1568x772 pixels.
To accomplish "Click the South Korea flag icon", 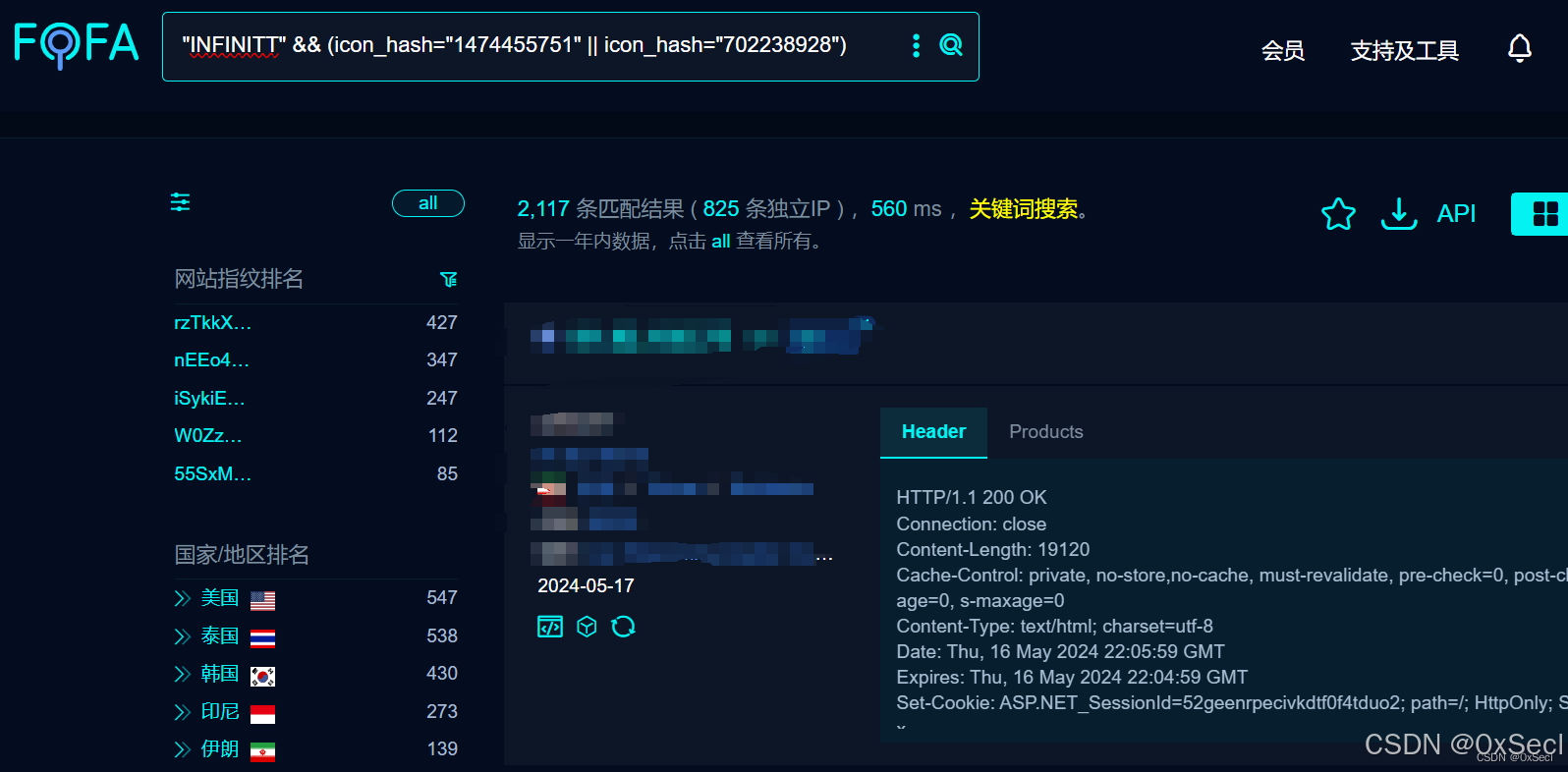I will pos(262,676).
